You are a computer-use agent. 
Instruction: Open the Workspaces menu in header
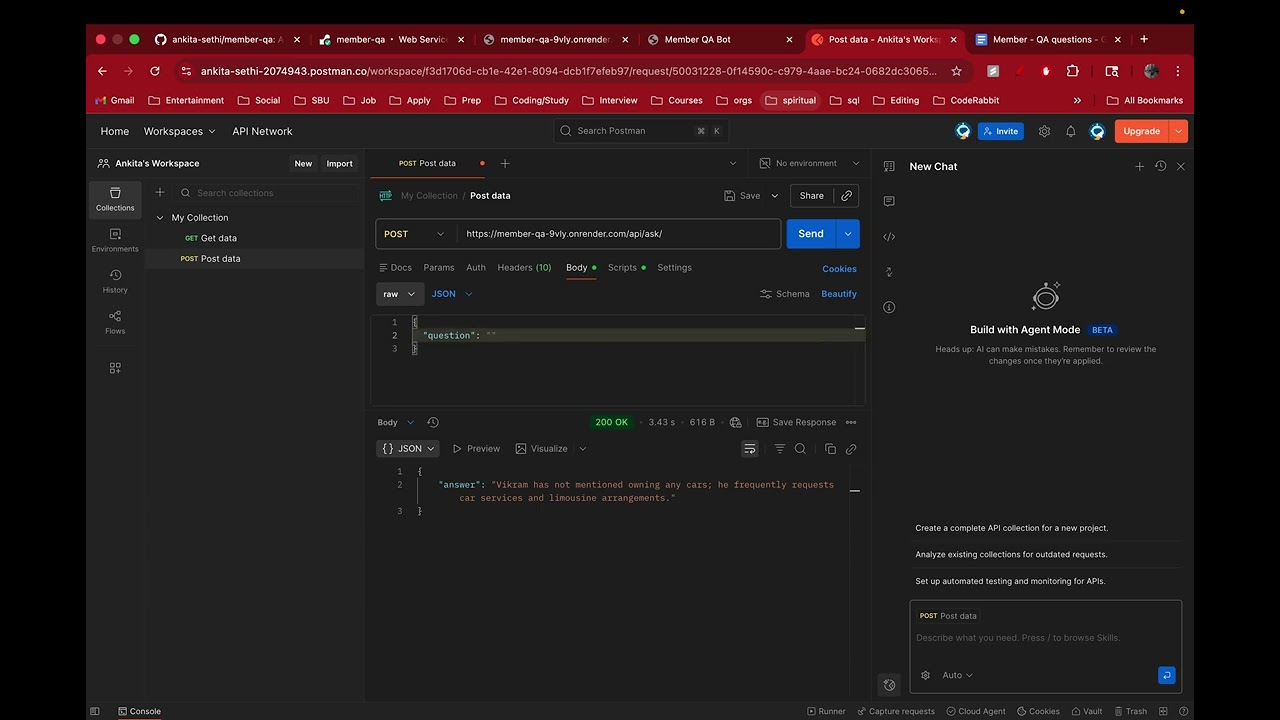(x=180, y=131)
